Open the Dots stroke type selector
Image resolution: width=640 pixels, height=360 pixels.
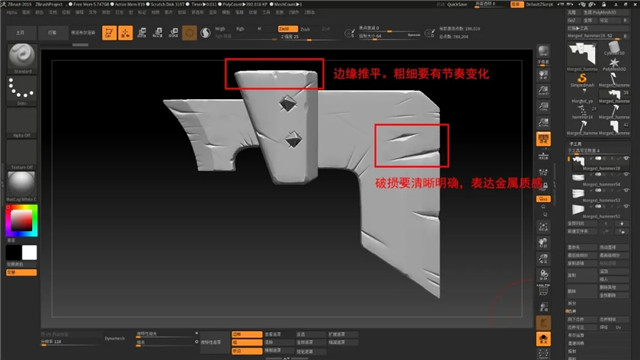(x=22, y=91)
